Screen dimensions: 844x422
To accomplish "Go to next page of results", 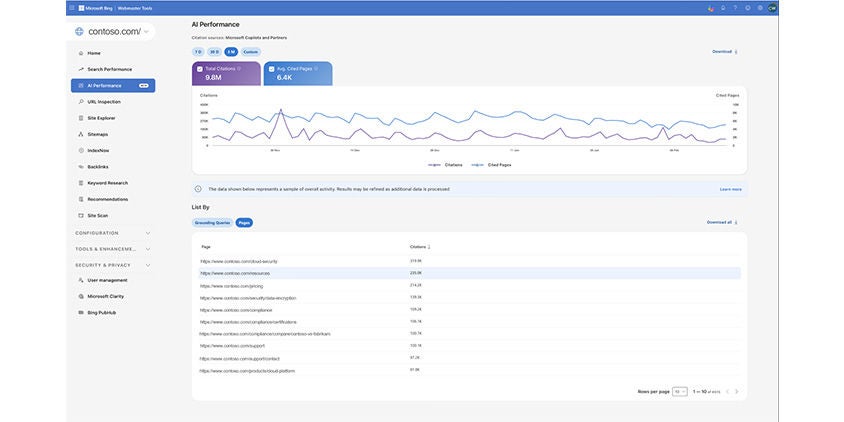I will point(737,391).
